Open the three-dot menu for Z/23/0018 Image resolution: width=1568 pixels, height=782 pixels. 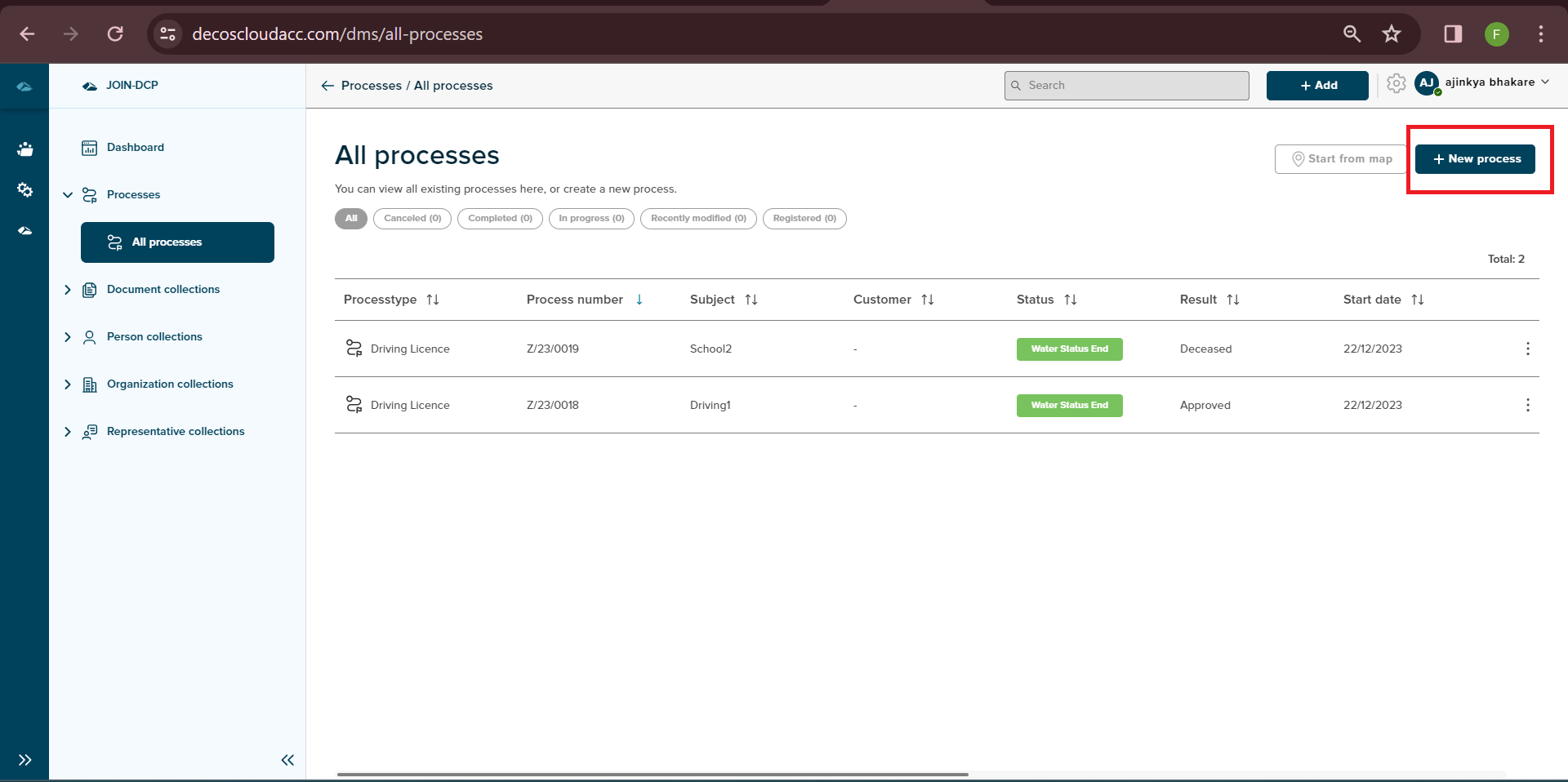pos(1527,405)
